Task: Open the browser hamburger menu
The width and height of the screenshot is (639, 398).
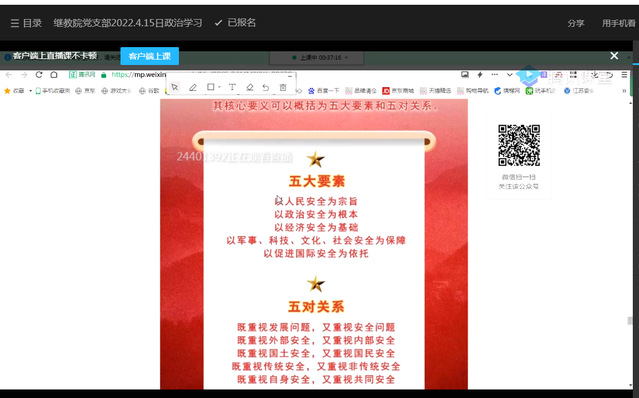Action: tap(624, 75)
